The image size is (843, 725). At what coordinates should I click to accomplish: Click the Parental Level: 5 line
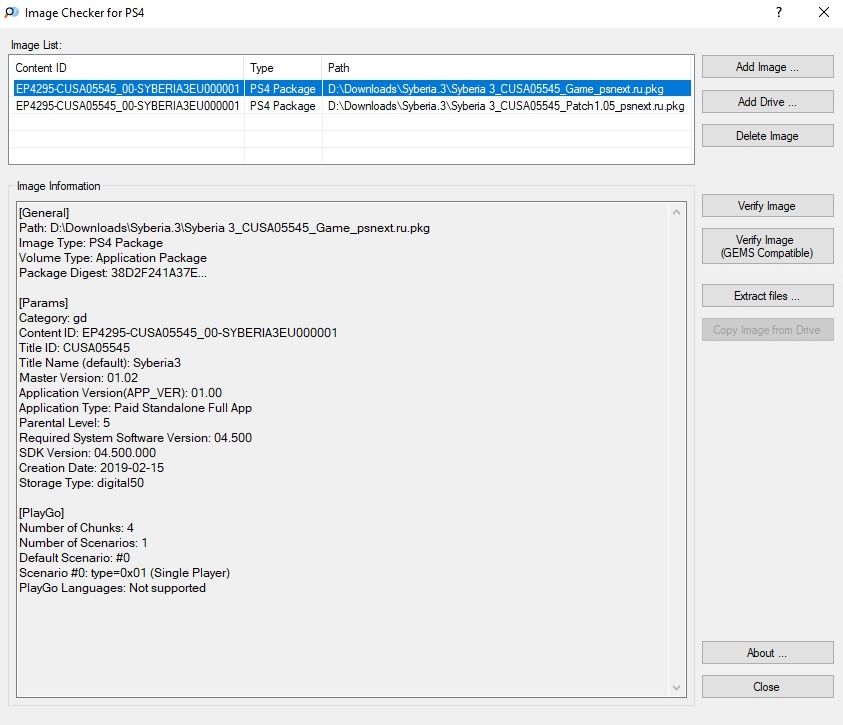(x=65, y=423)
